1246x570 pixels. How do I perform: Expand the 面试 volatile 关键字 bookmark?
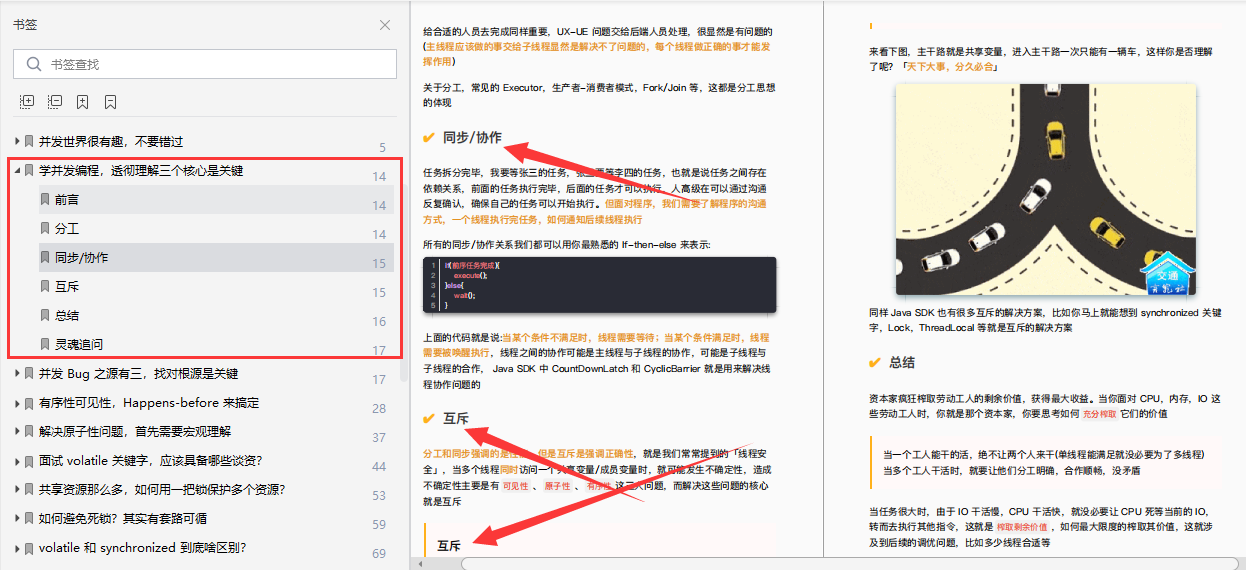[x=17, y=461]
